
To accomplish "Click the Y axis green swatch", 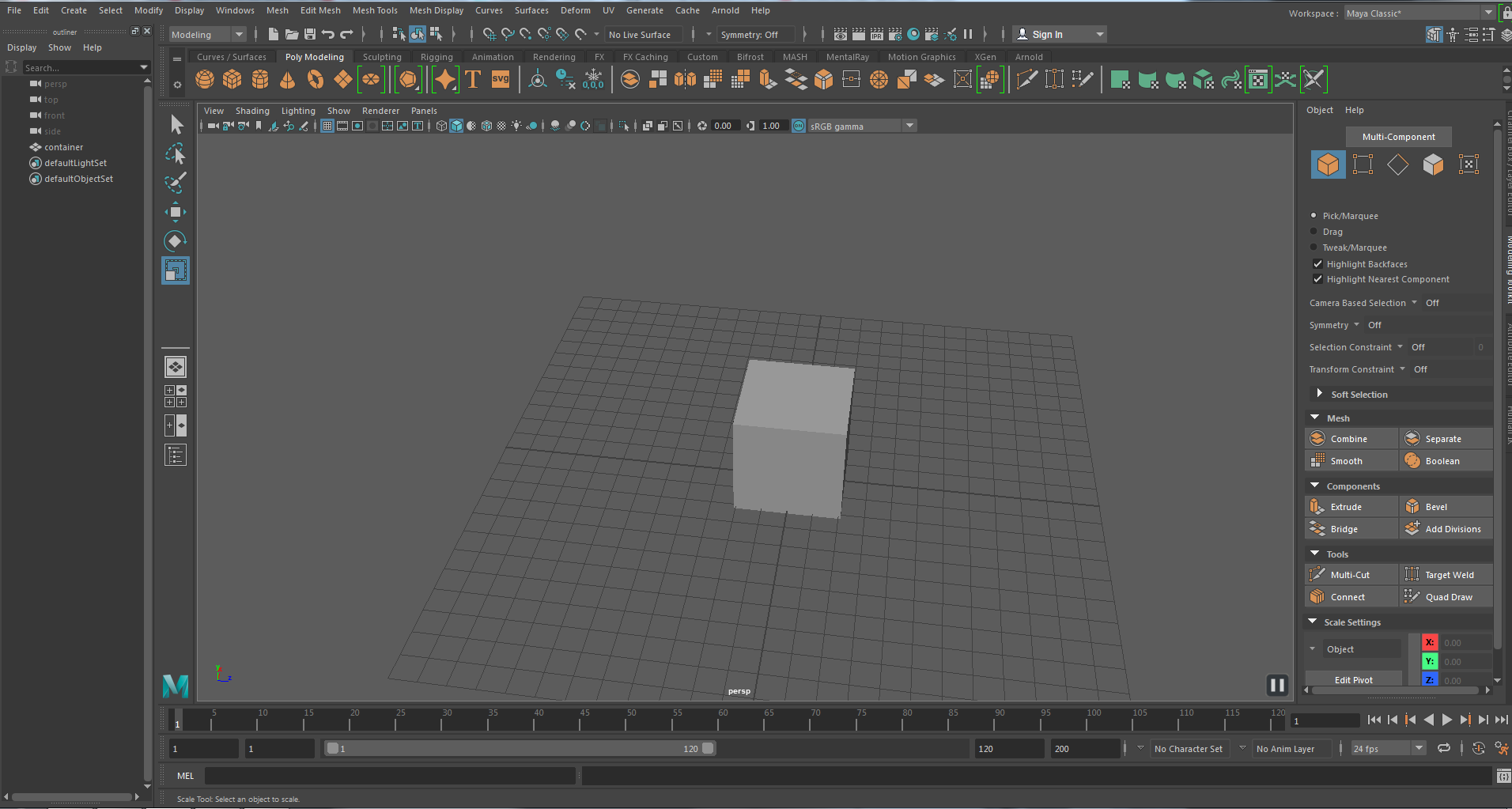I will [x=1430, y=661].
